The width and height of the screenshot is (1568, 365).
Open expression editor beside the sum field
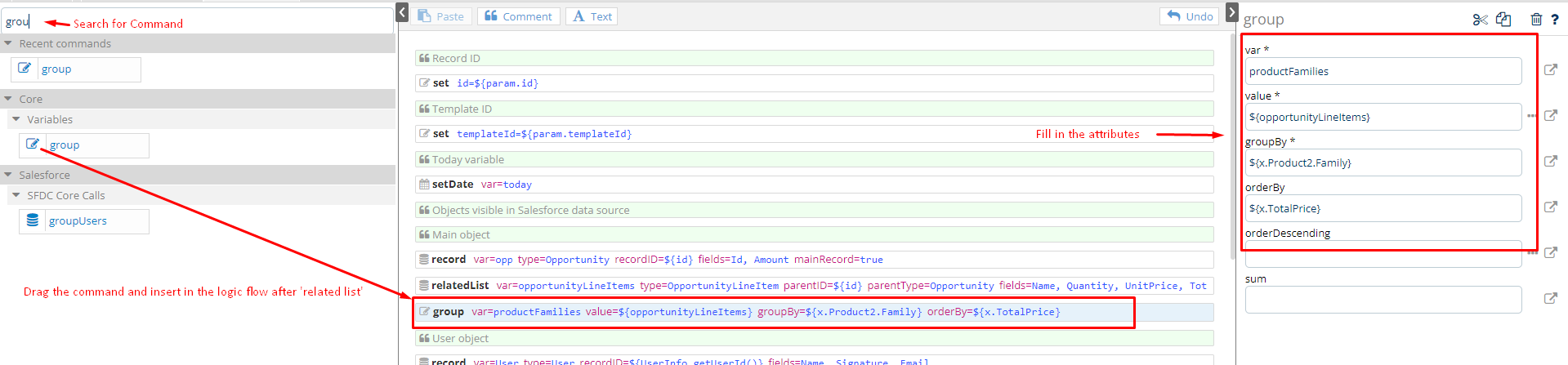click(x=1550, y=299)
